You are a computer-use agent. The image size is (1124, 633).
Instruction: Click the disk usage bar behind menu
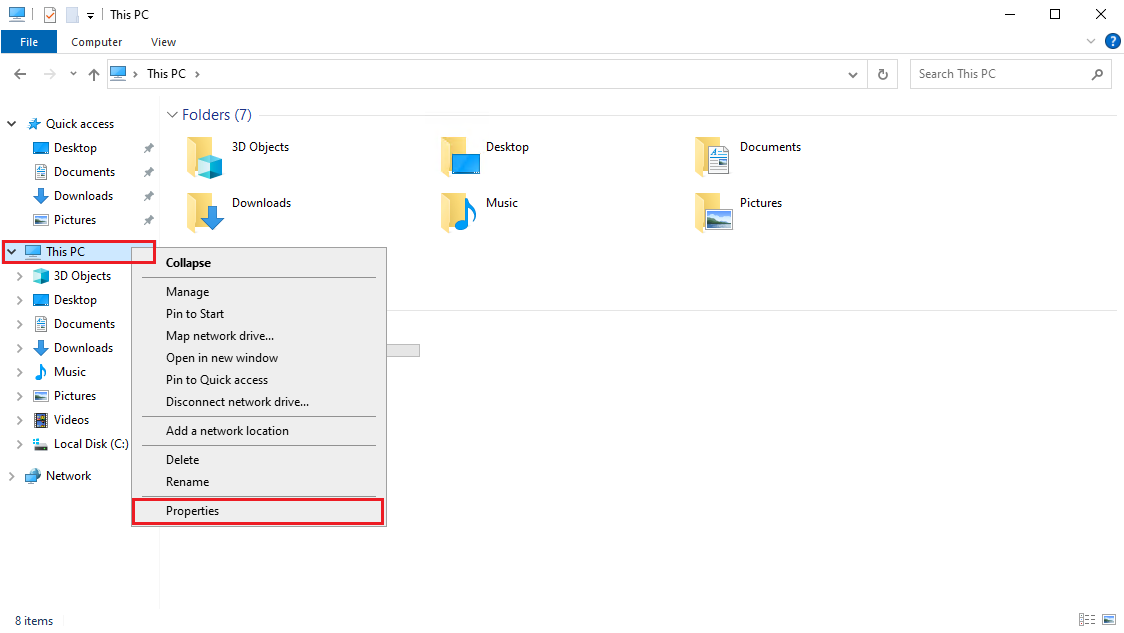403,351
